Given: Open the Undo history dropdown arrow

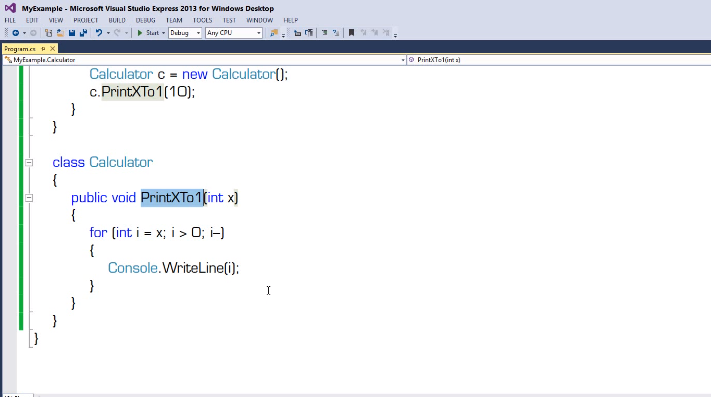Looking at the screenshot, I should (108, 33).
